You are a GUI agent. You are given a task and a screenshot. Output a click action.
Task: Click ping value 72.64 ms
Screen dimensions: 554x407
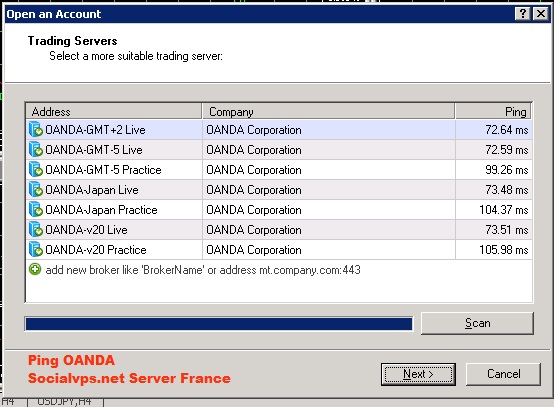(507, 130)
